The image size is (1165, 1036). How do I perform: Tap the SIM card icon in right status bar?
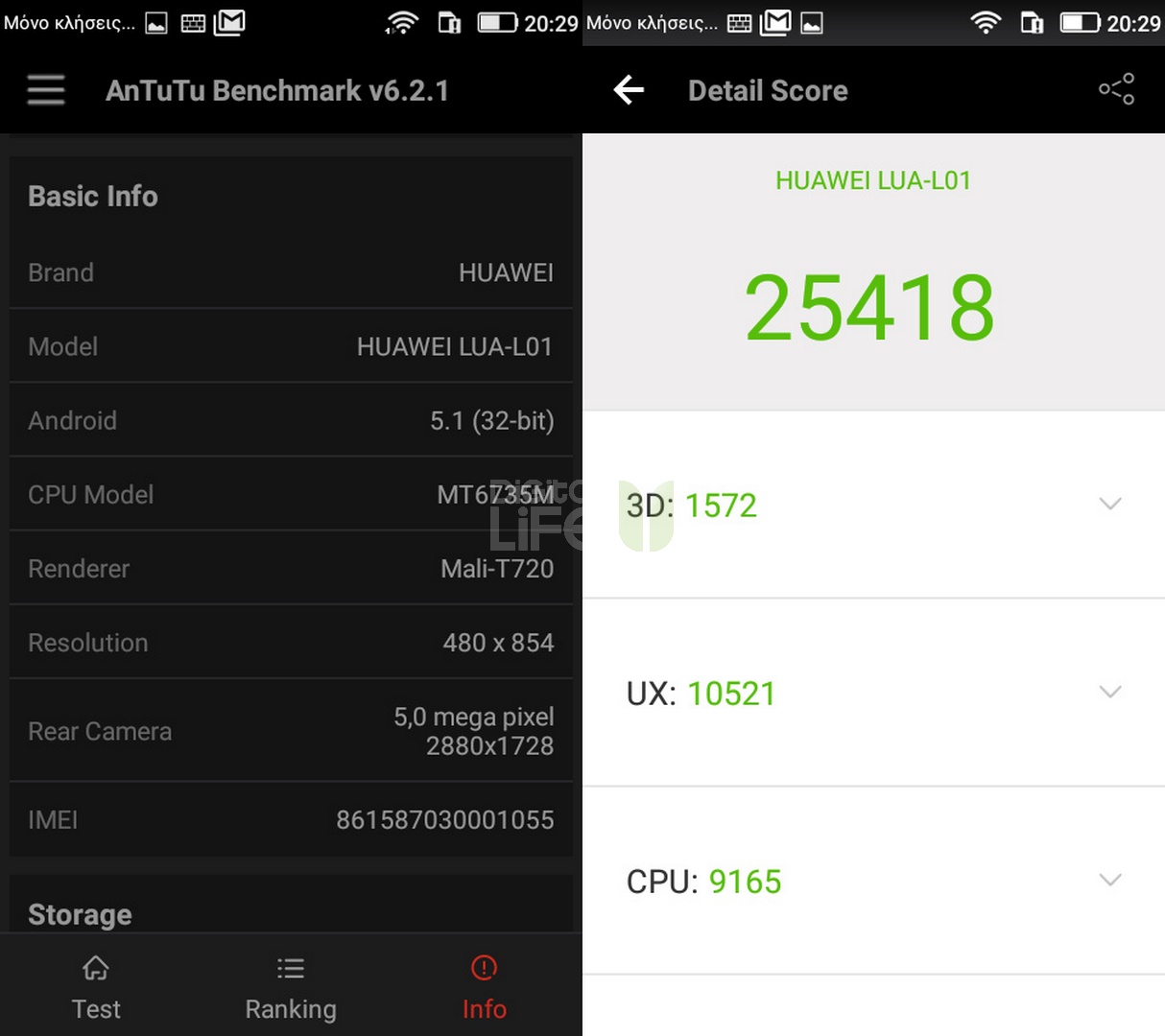1032,22
